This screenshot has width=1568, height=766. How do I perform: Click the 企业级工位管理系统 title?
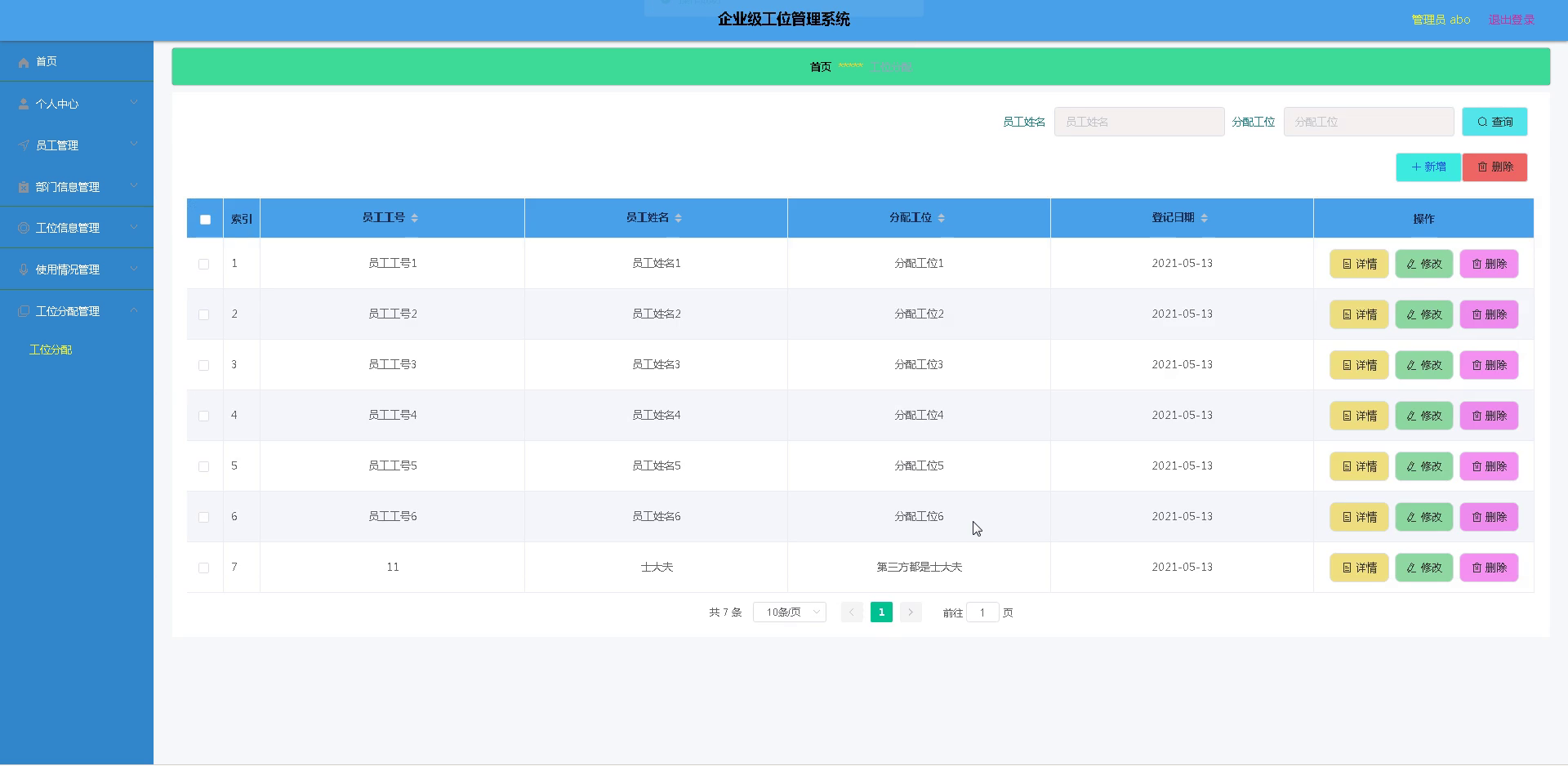784,19
